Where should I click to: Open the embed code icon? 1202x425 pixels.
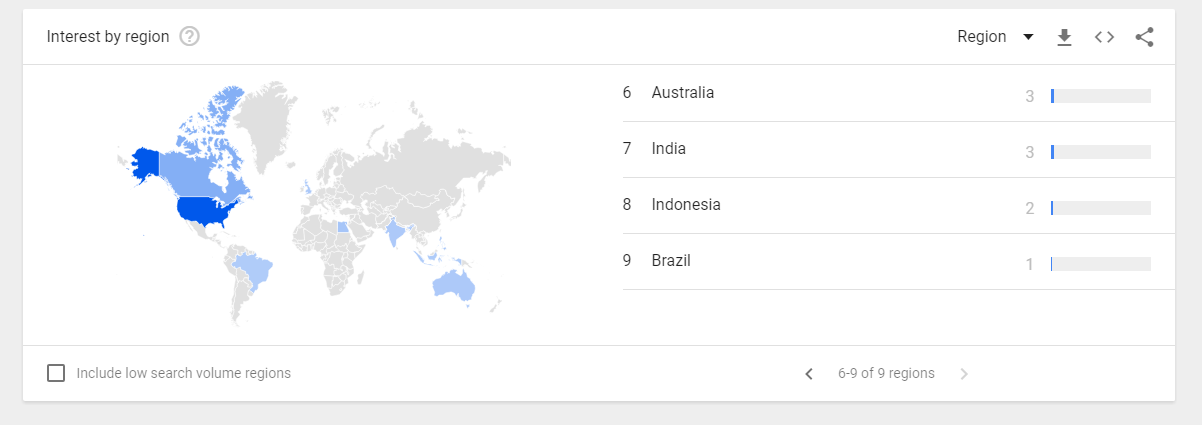click(1104, 37)
